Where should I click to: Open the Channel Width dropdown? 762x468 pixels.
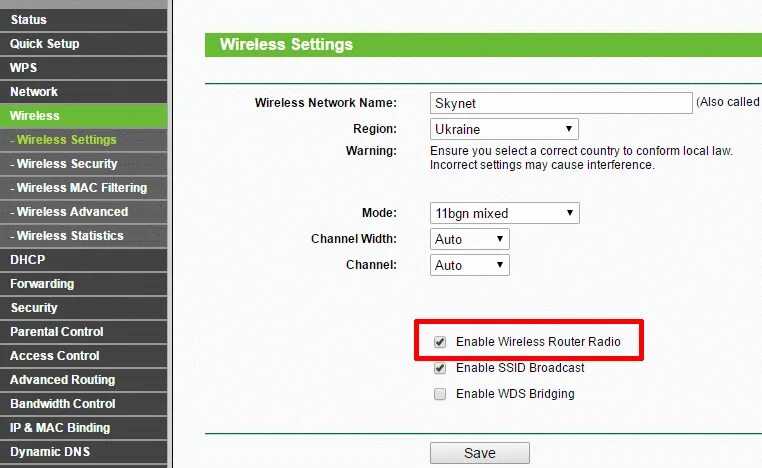tap(469, 239)
